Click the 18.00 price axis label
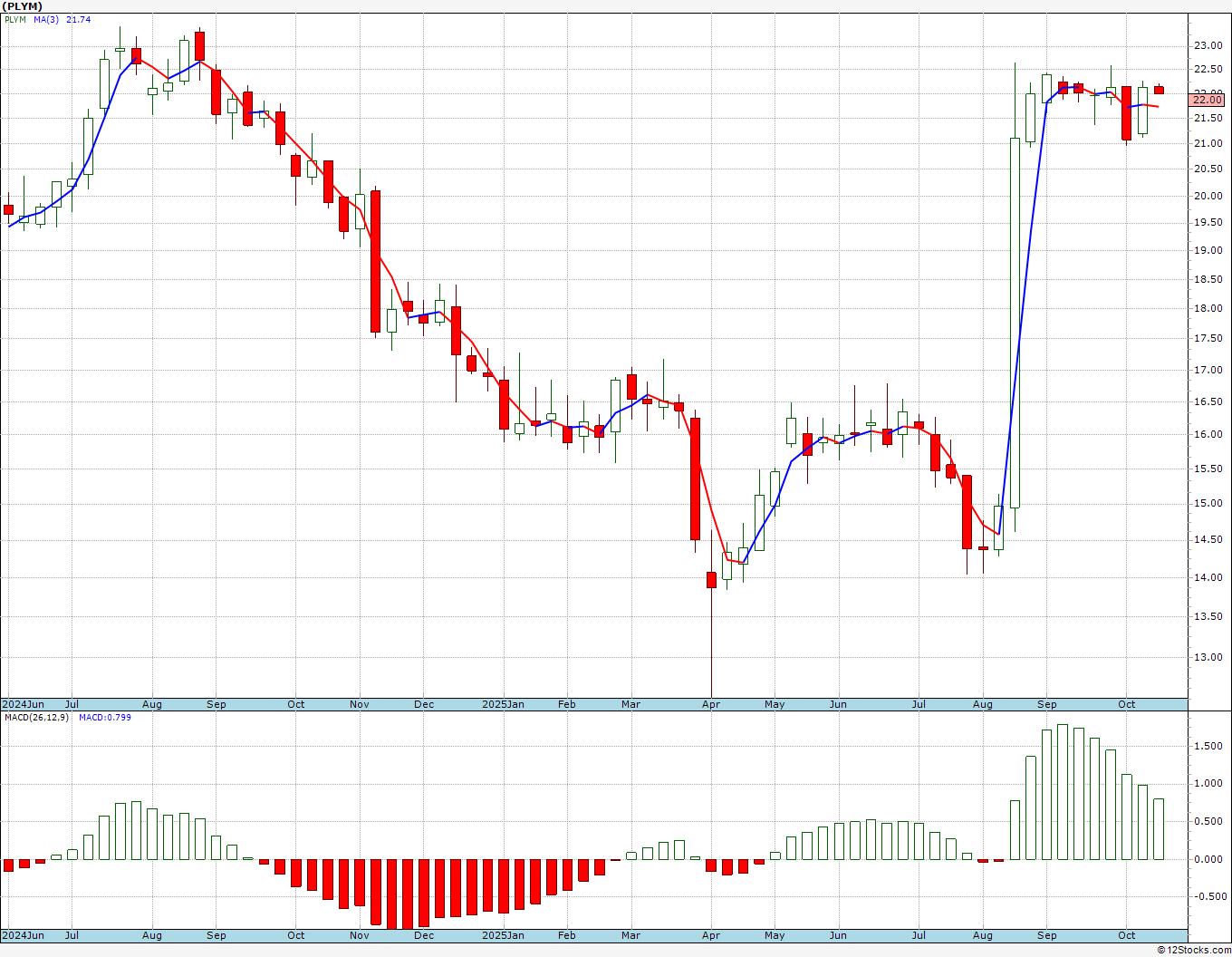The image size is (1232, 957). click(x=1208, y=308)
